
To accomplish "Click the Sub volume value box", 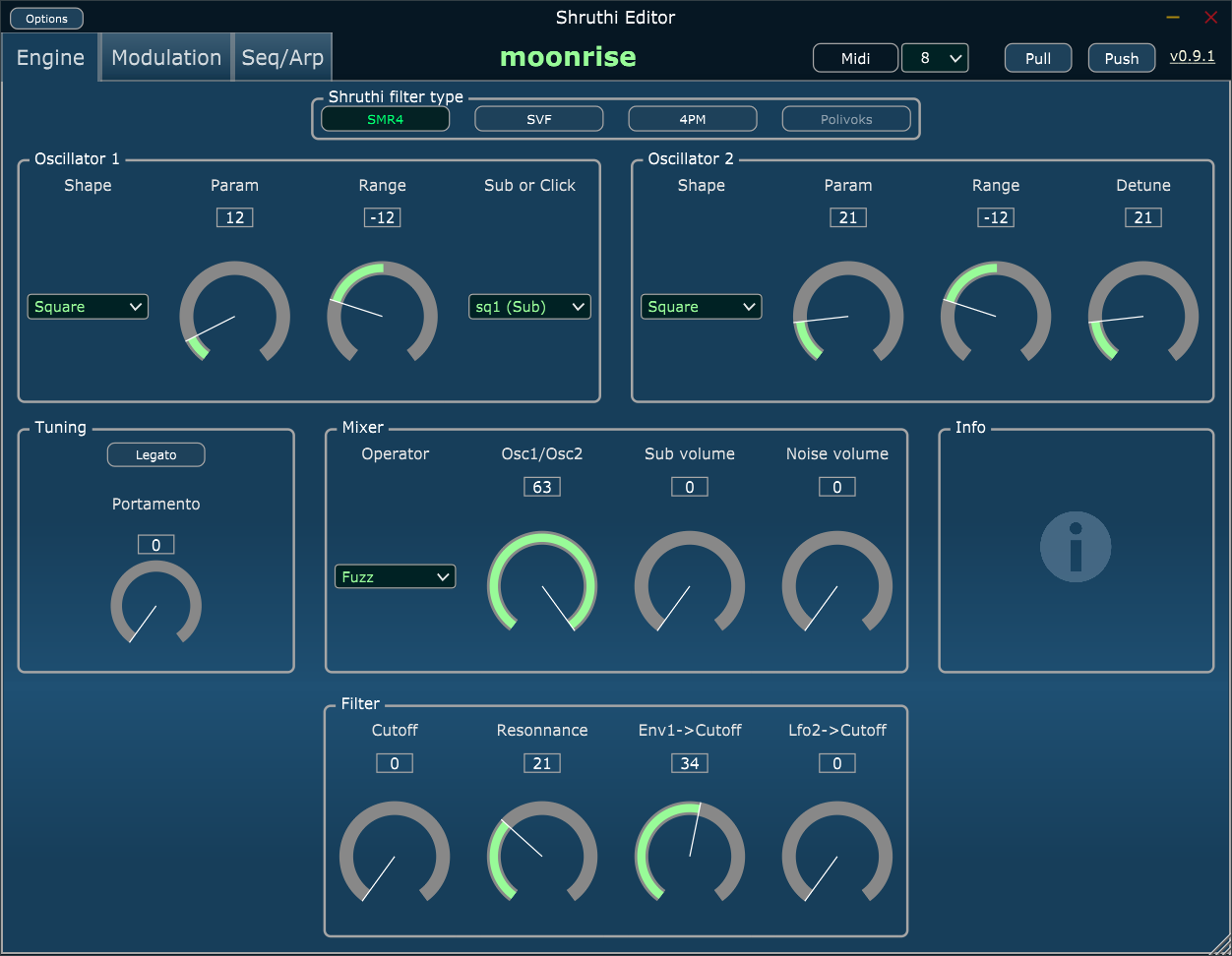I will coord(690,487).
